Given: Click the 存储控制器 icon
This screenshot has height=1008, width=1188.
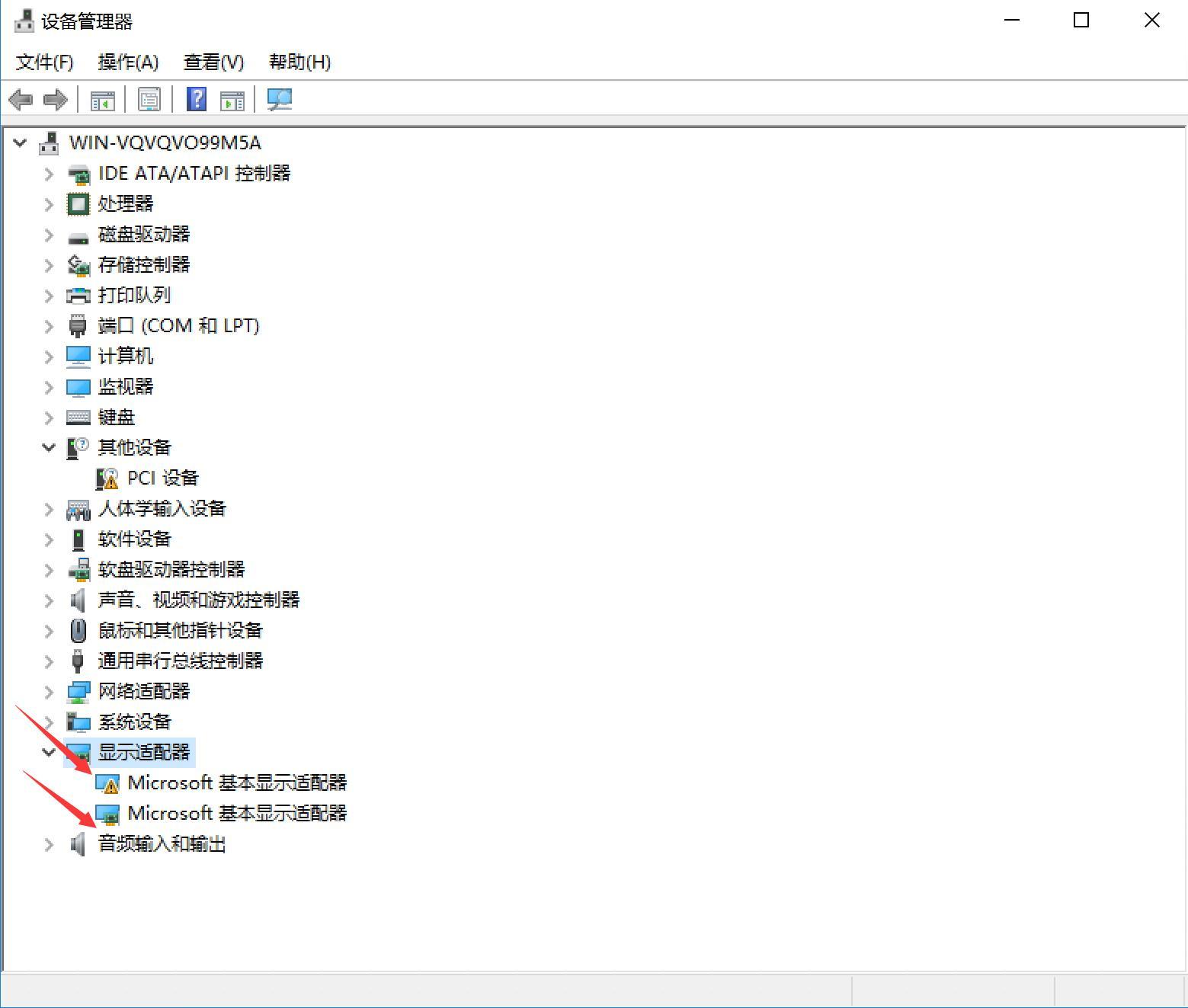Looking at the screenshot, I should pos(78,265).
